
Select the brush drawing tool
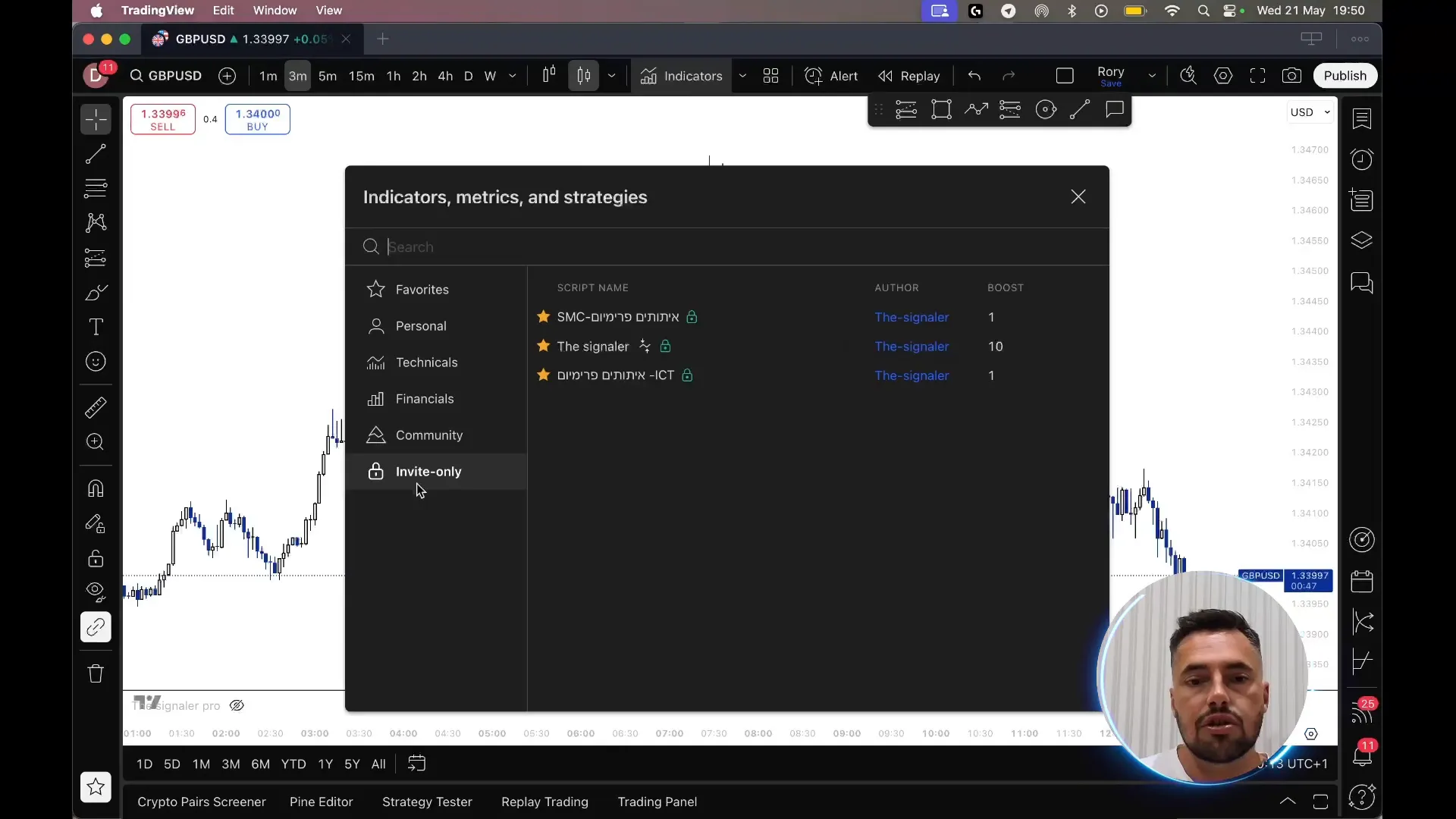tap(96, 293)
